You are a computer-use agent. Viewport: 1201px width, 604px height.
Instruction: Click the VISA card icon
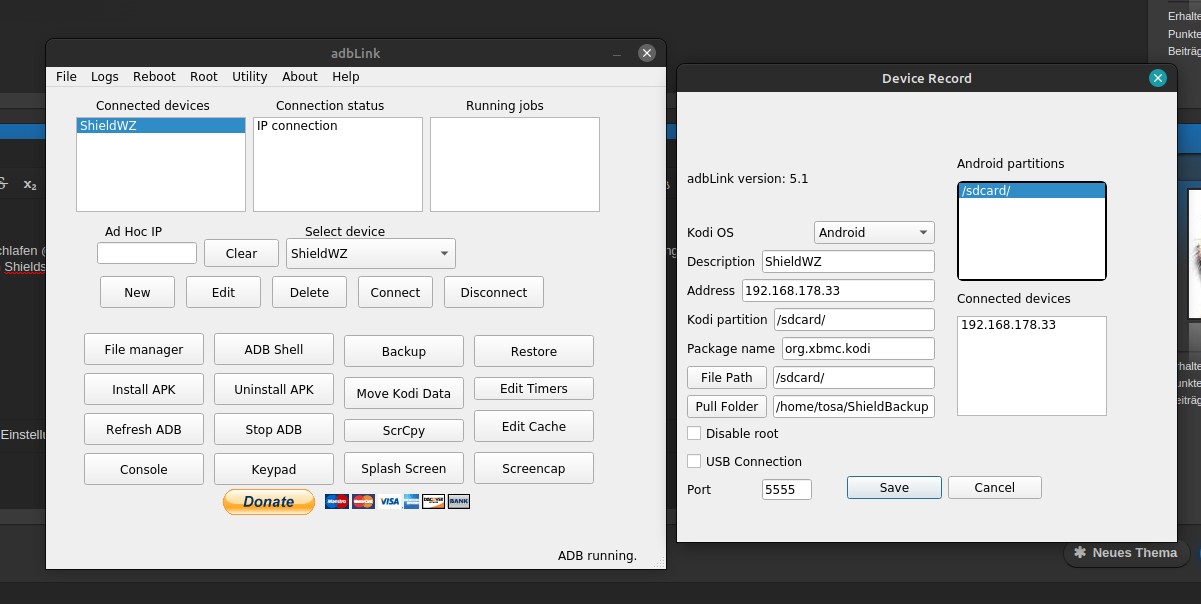(x=389, y=502)
